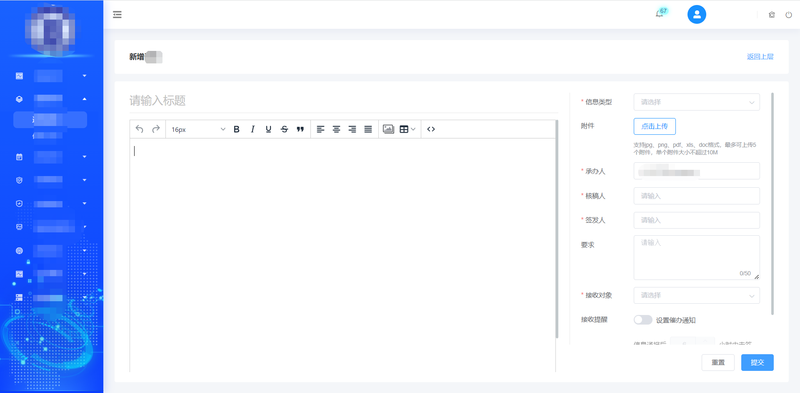Insert an image into the editor

click(x=388, y=129)
